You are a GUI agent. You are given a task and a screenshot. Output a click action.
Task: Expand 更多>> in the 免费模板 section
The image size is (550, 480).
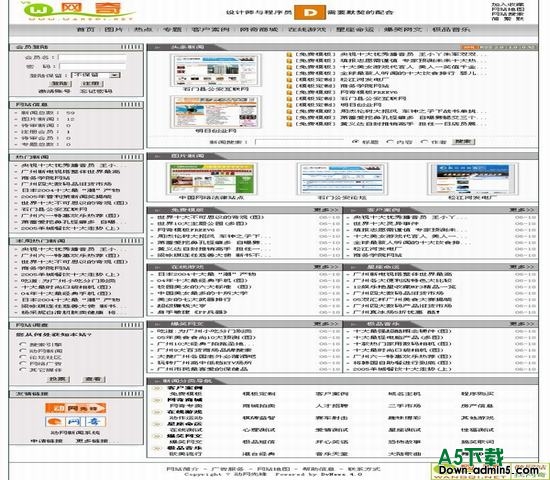[326, 210]
